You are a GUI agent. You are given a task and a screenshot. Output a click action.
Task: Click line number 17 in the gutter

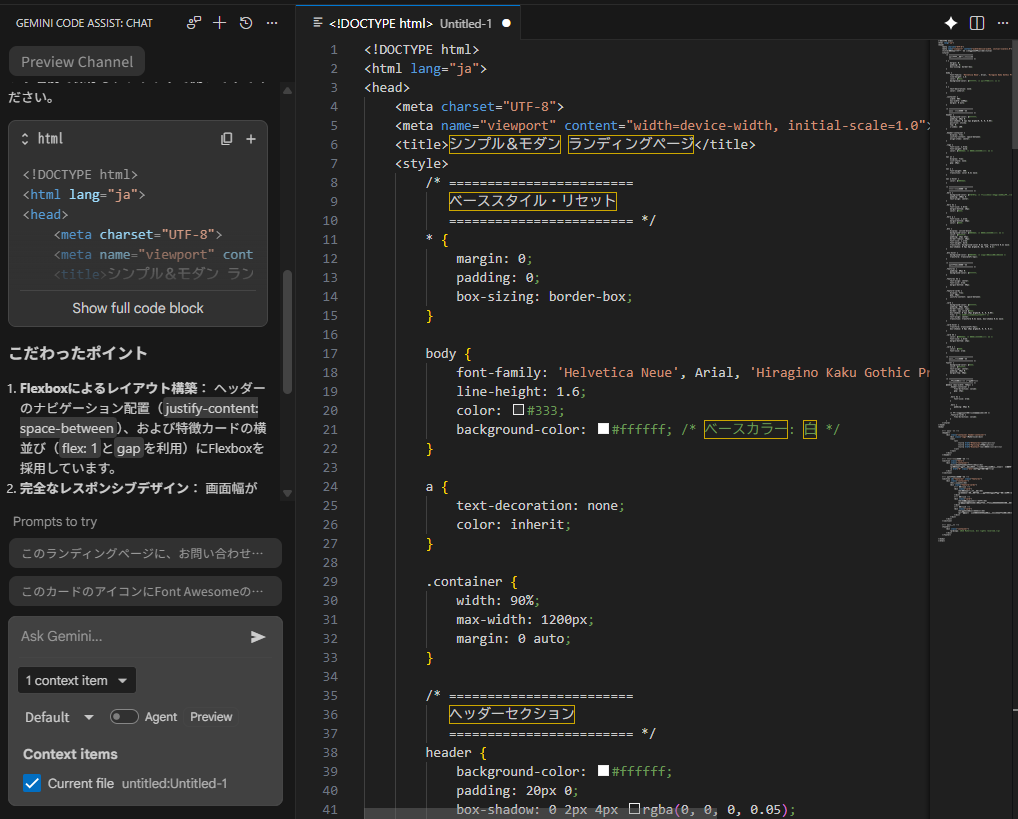(330, 353)
